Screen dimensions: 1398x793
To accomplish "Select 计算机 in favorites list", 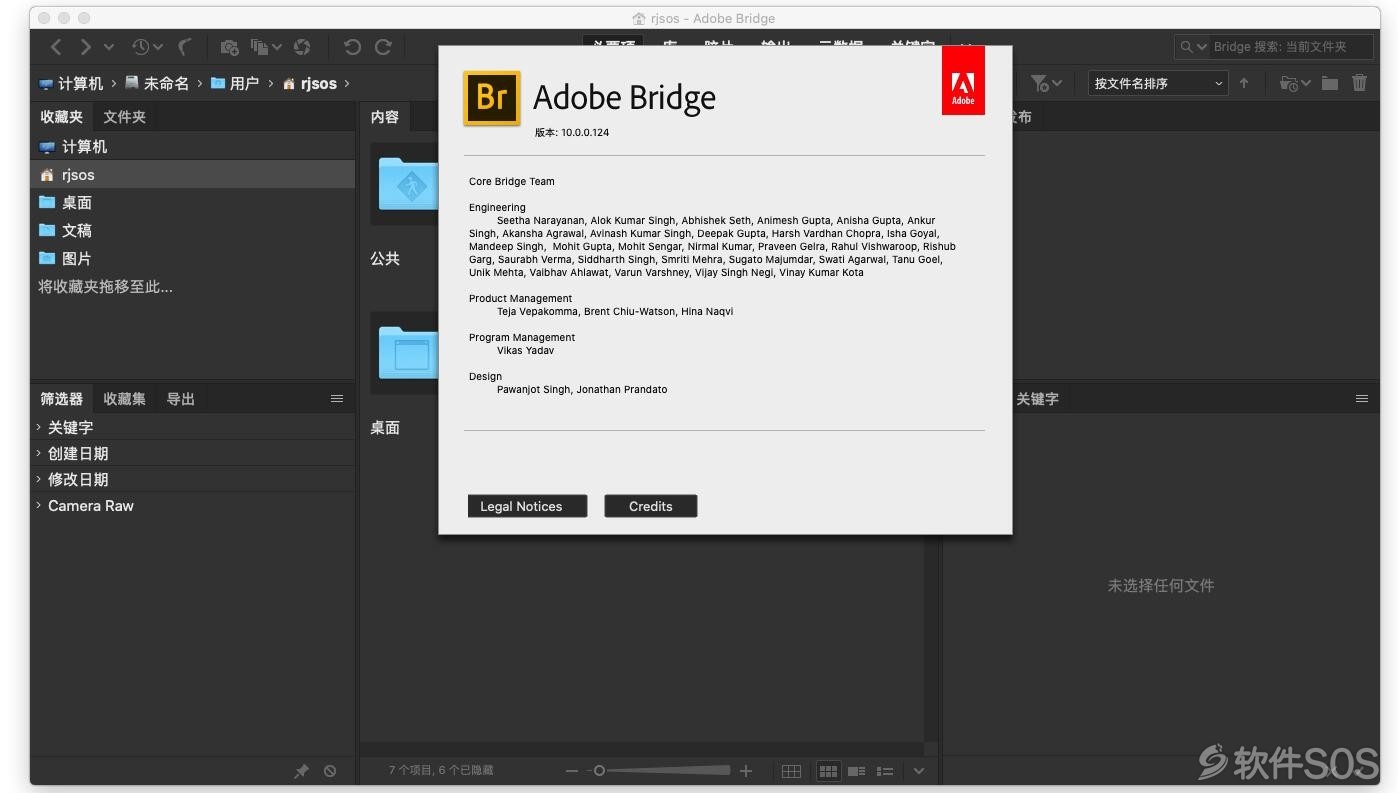I will [193, 146].
